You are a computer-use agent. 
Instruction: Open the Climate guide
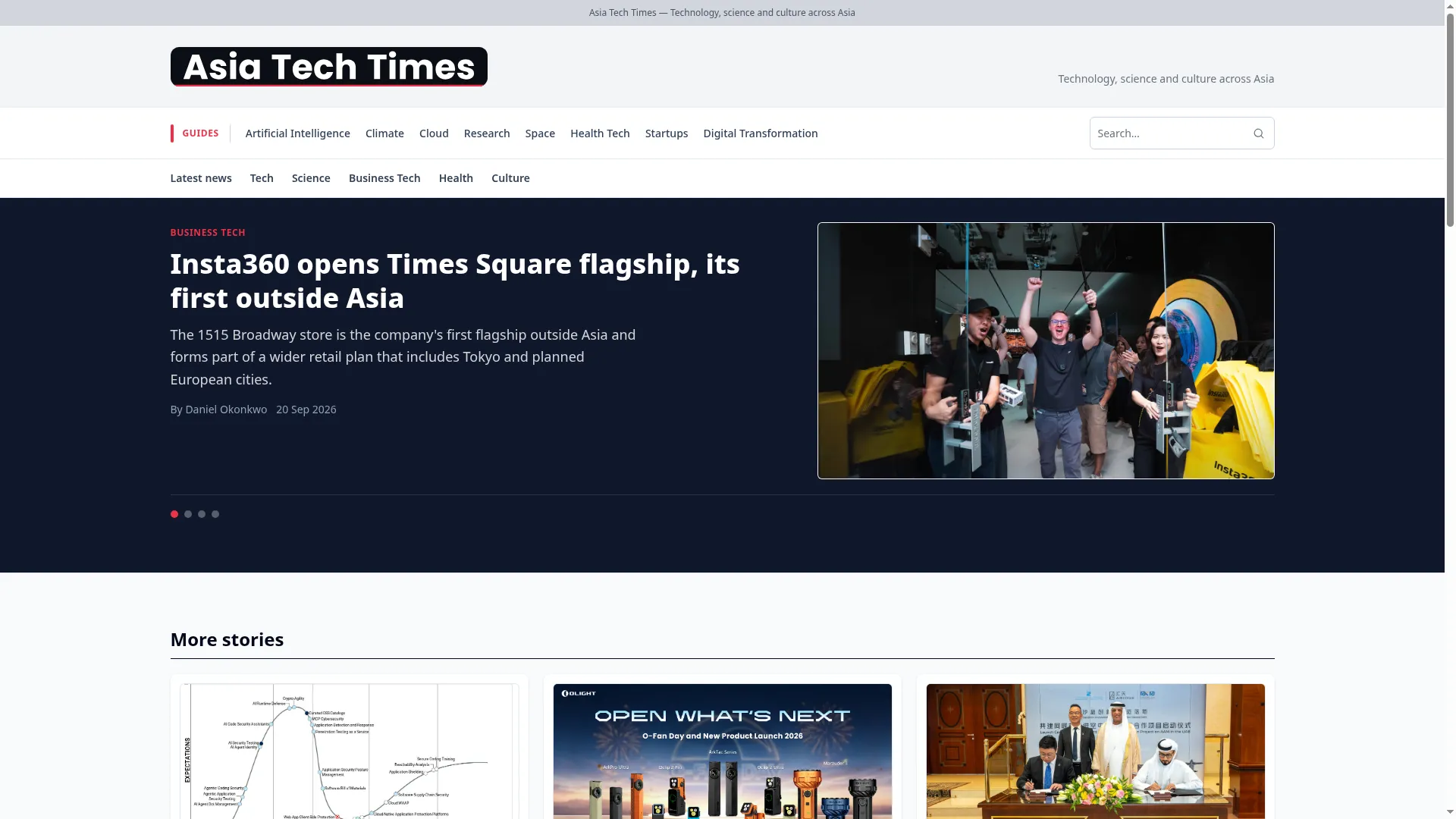point(384,133)
